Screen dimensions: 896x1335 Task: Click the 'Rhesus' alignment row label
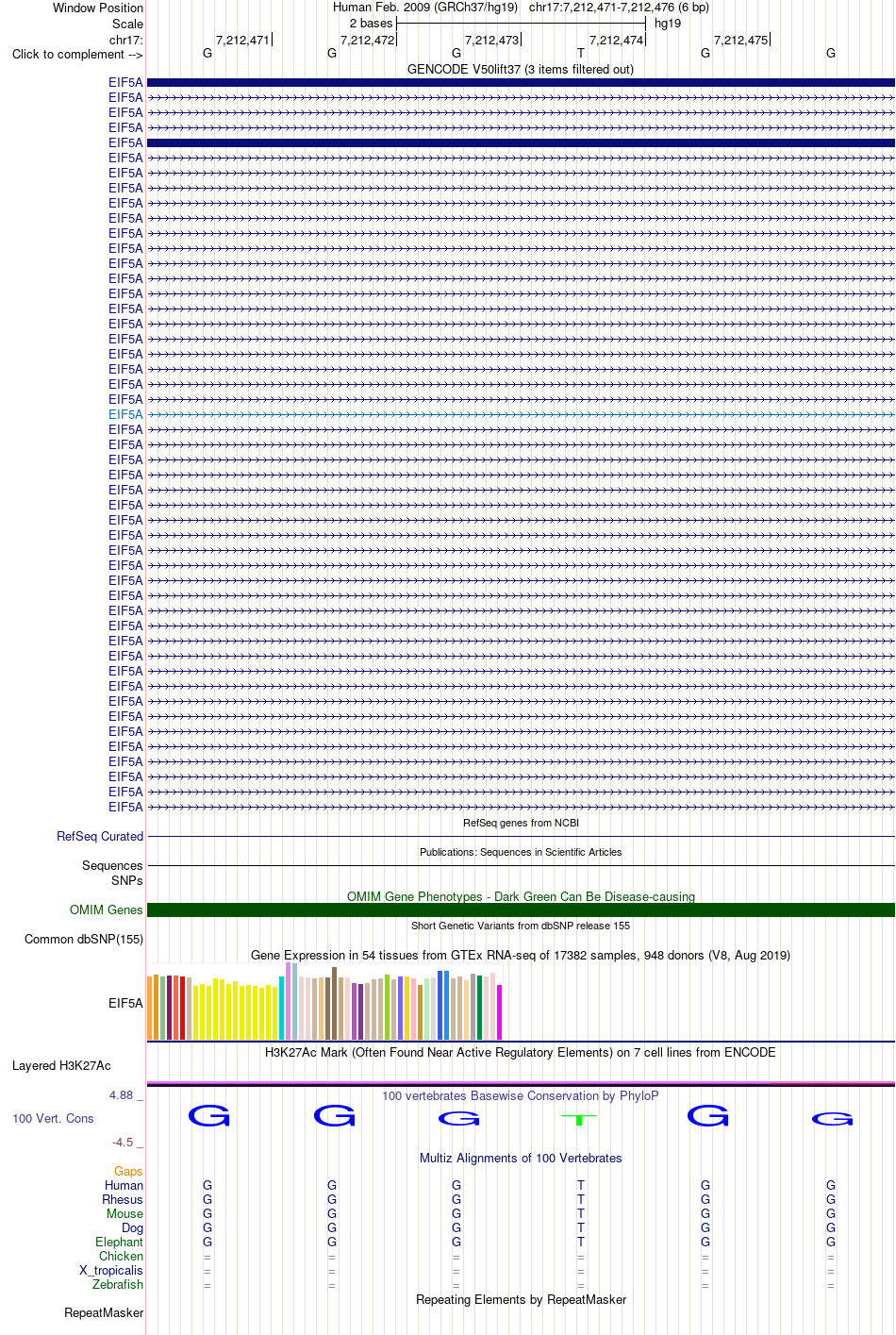123,1199
